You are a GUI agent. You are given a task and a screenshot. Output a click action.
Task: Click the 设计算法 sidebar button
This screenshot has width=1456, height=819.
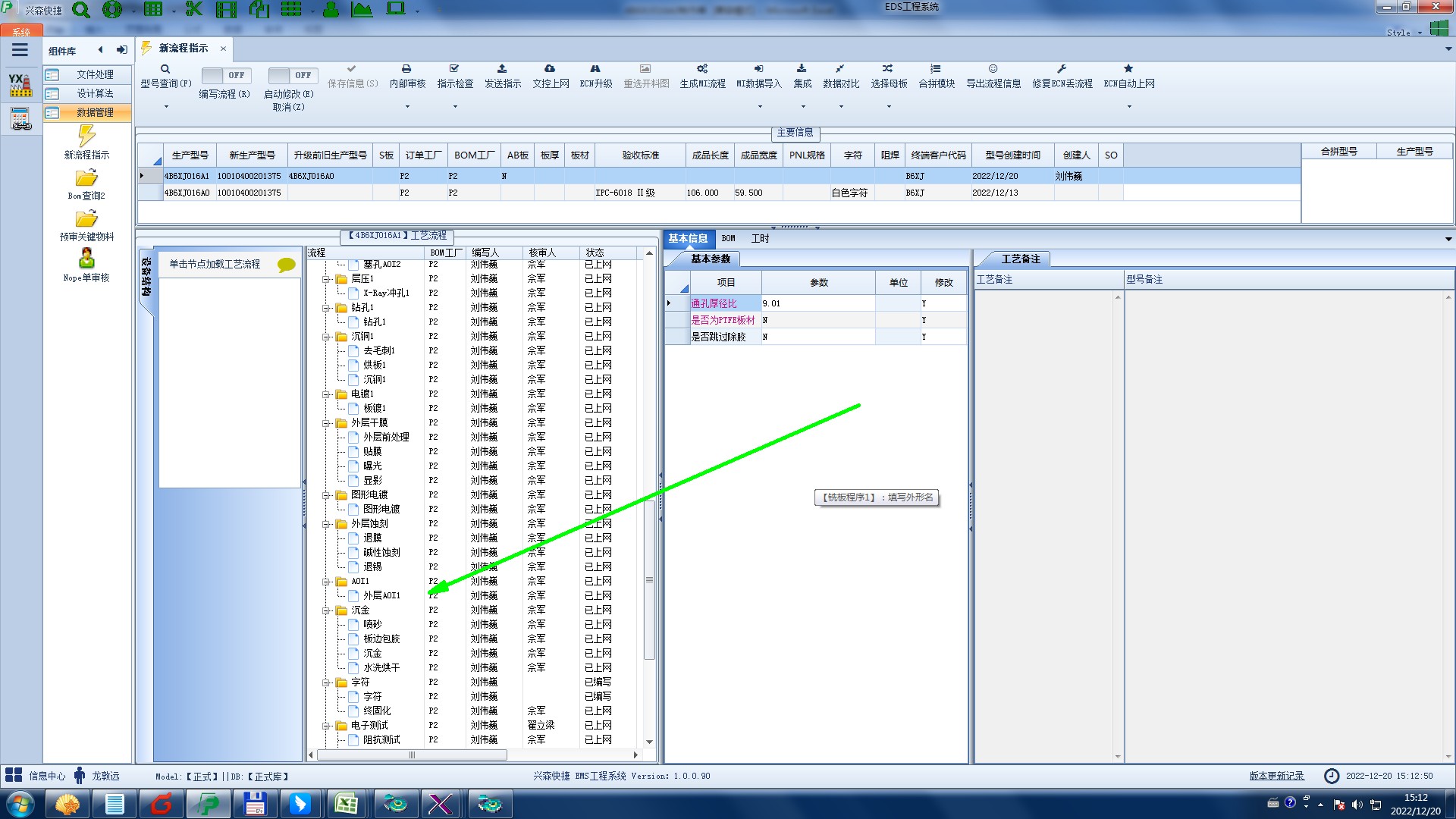pyautogui.click(x=95, y=93)
